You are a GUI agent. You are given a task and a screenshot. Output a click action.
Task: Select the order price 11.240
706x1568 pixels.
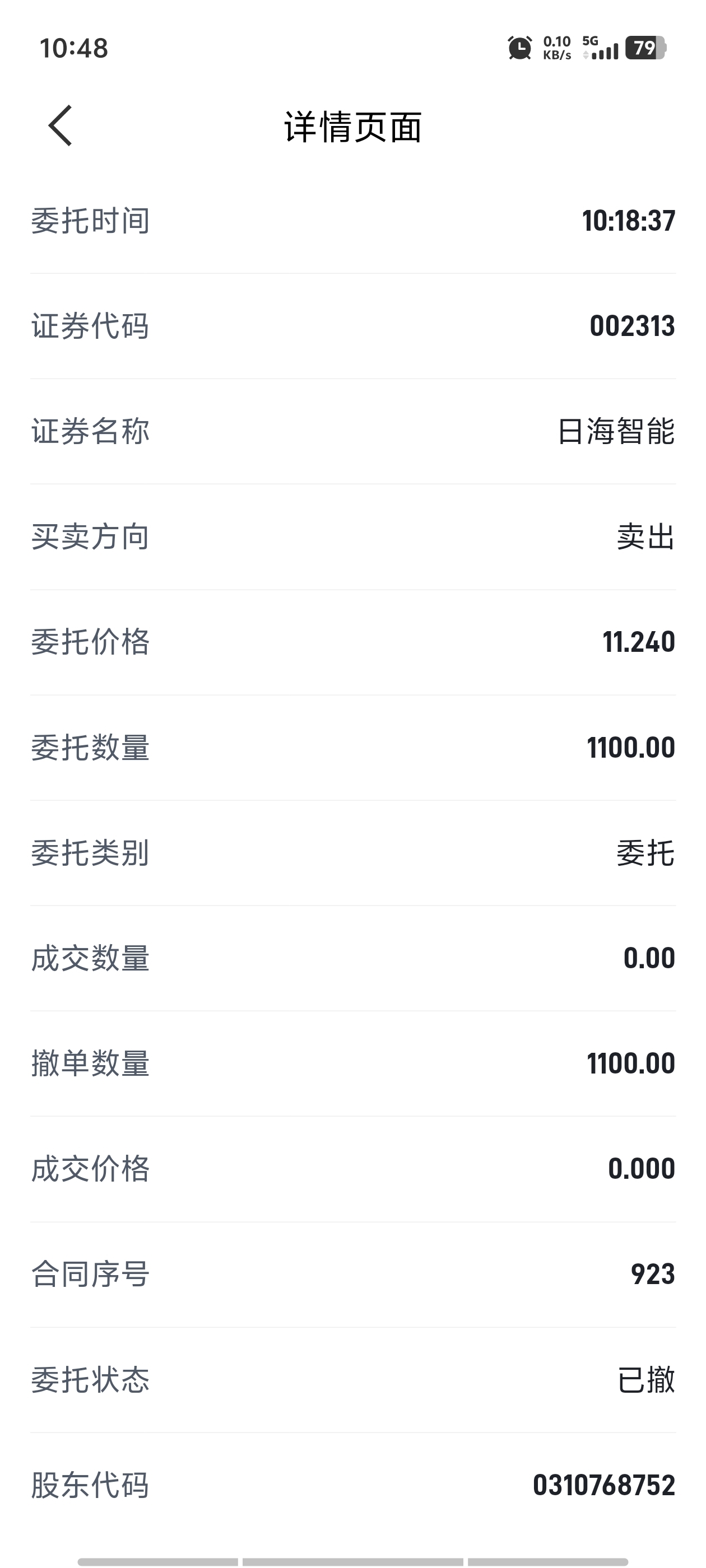point(638,642)
